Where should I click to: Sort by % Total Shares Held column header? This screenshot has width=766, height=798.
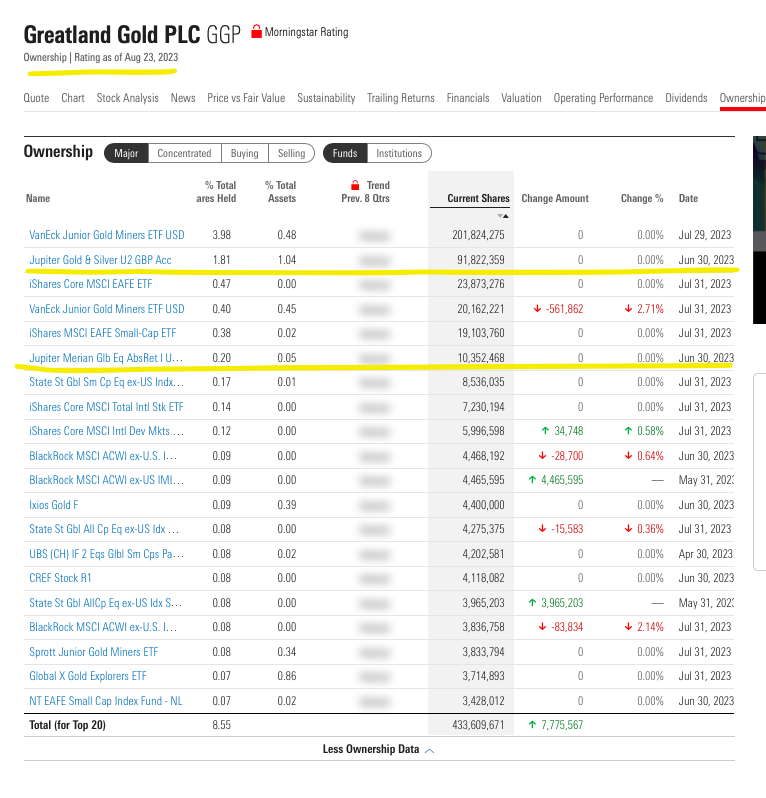216,192
